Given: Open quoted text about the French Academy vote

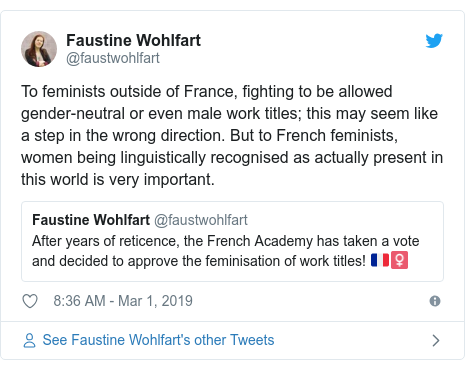Looking at the screenshot, I should pos(226,251).
